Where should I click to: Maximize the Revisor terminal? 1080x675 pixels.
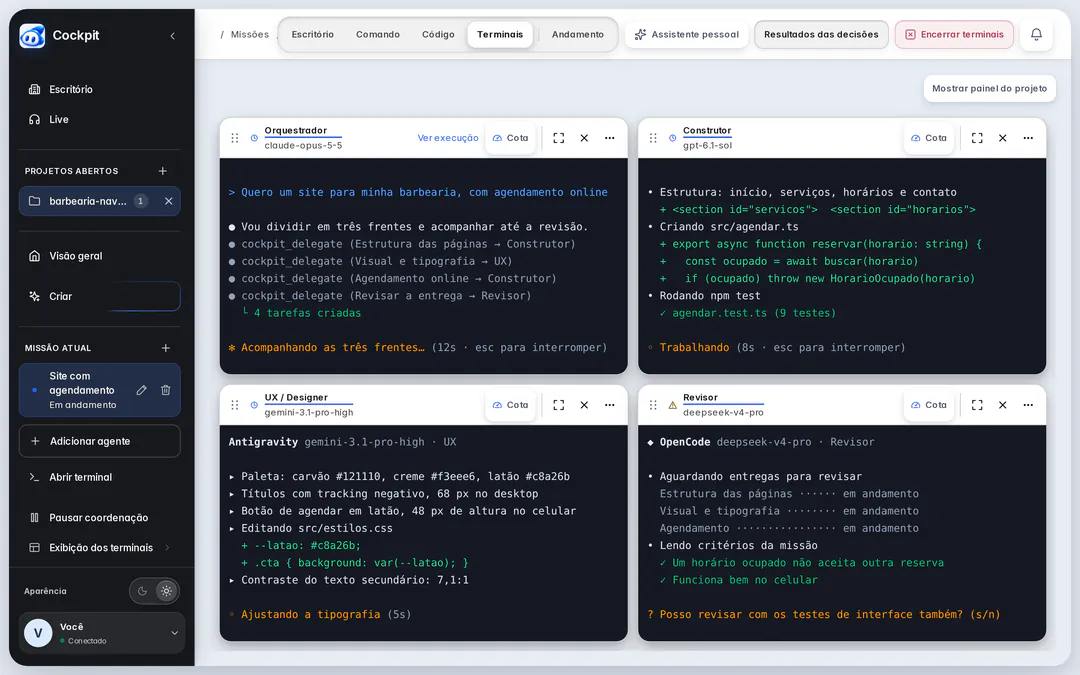(977, 405)
